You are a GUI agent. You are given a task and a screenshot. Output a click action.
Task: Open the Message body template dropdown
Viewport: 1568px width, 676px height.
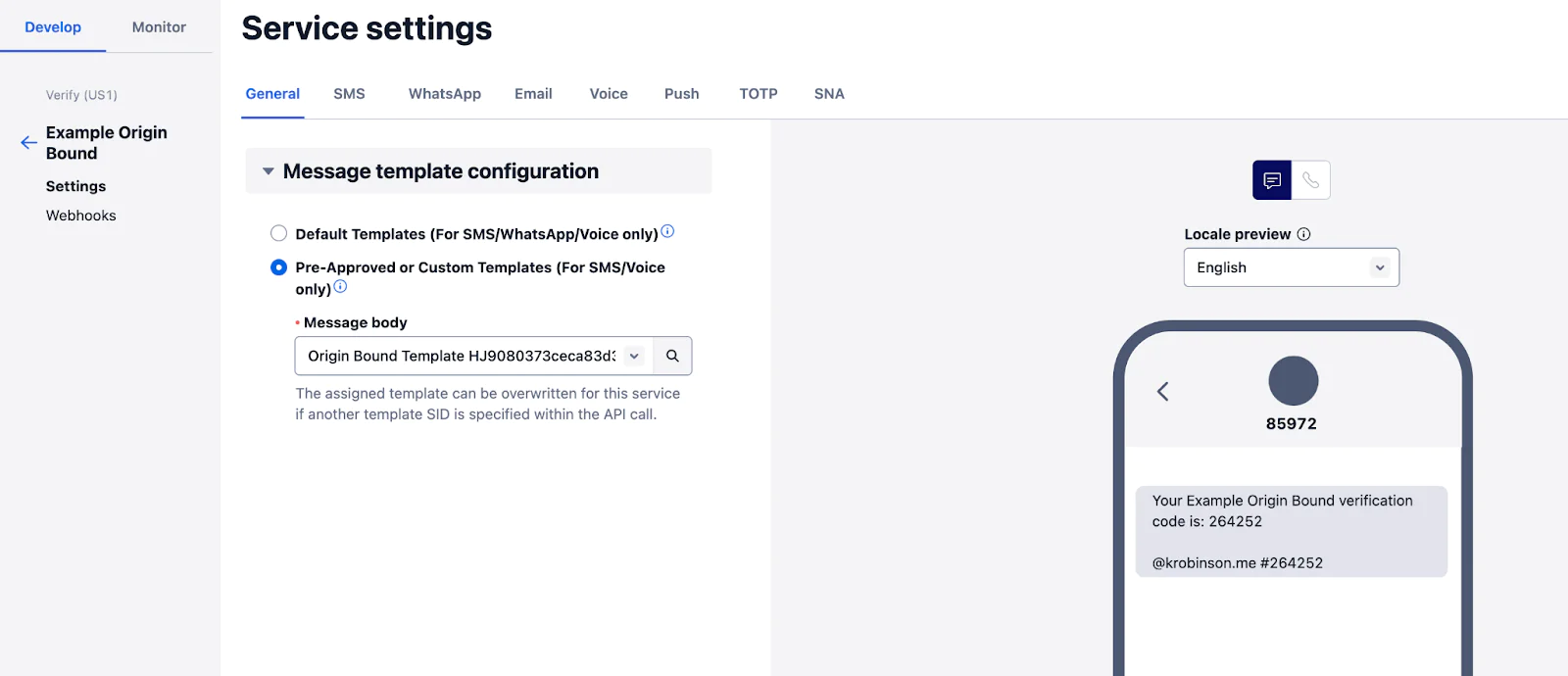coord(635,356)
